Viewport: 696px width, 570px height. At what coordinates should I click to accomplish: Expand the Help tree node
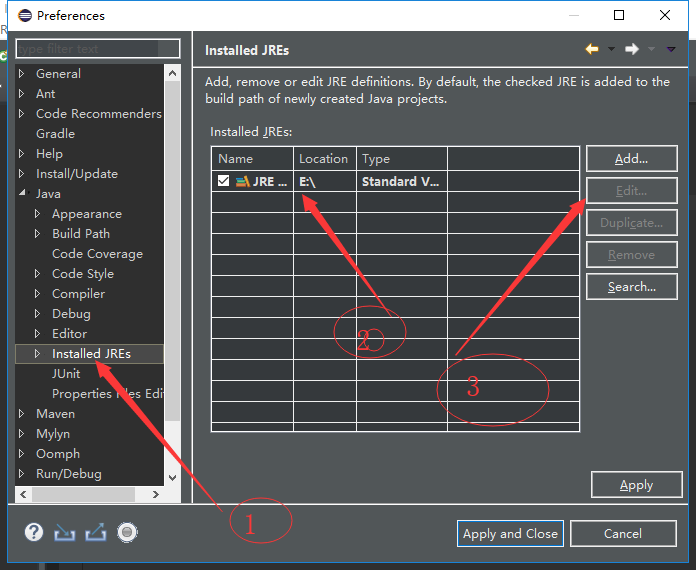[21, 153]
